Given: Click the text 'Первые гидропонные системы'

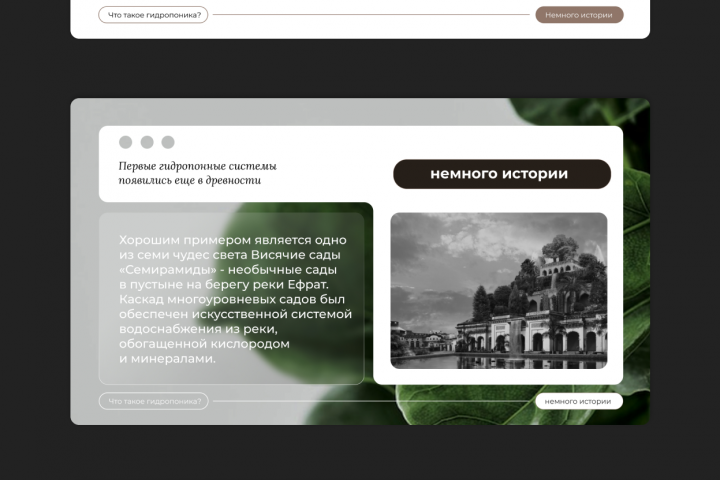Looking at the screenshot, I should [197, 166].
